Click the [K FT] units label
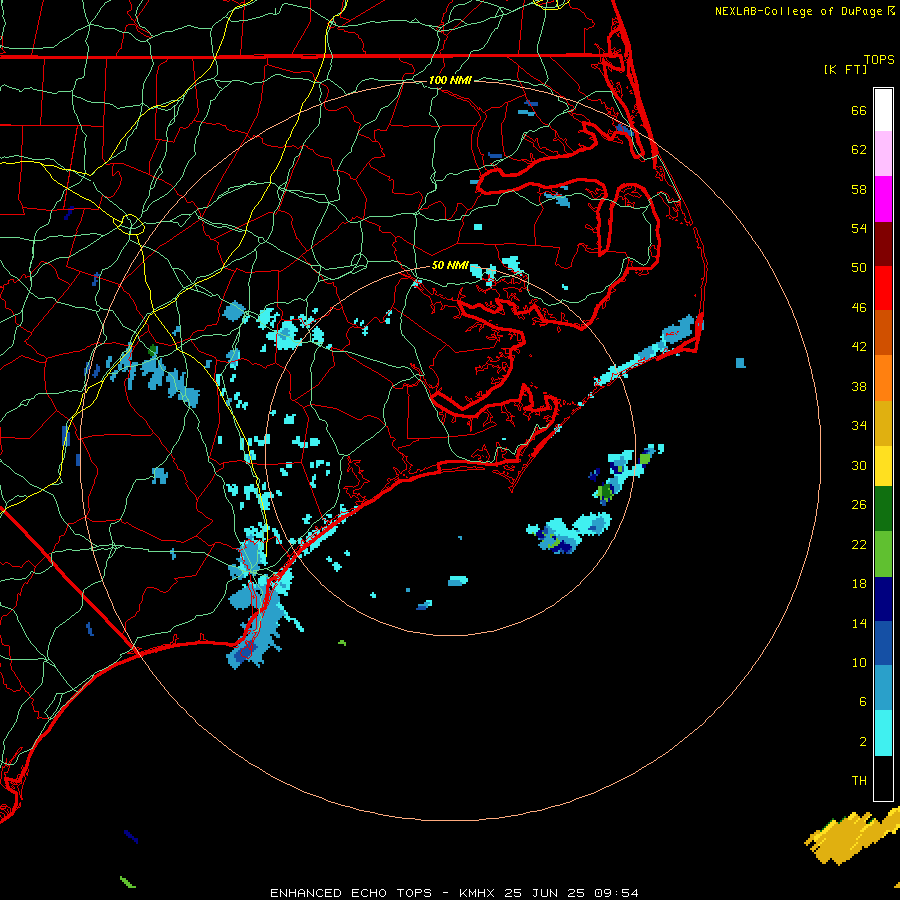The image size is (900, 900). click(845, 70)
